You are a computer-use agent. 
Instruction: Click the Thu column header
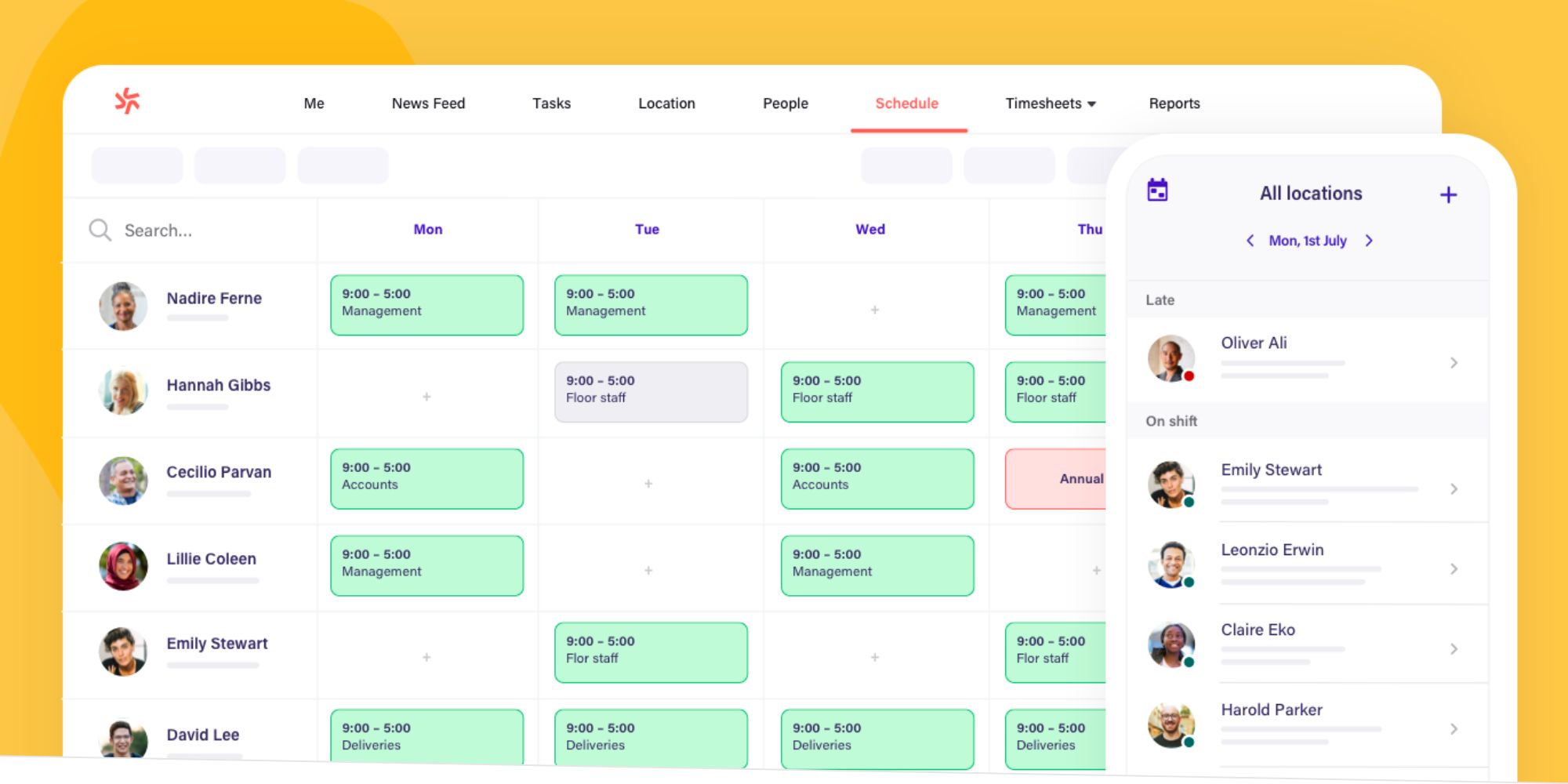pyautogui.click(x=1090, y=230)
